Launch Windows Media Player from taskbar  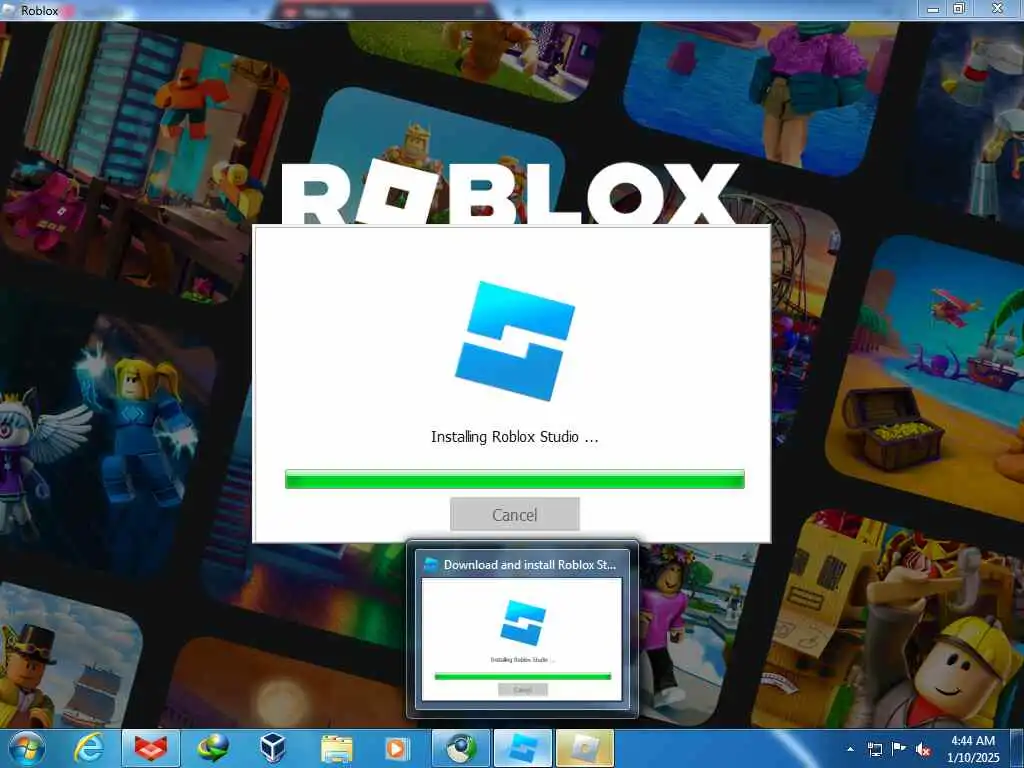(396, 748)
